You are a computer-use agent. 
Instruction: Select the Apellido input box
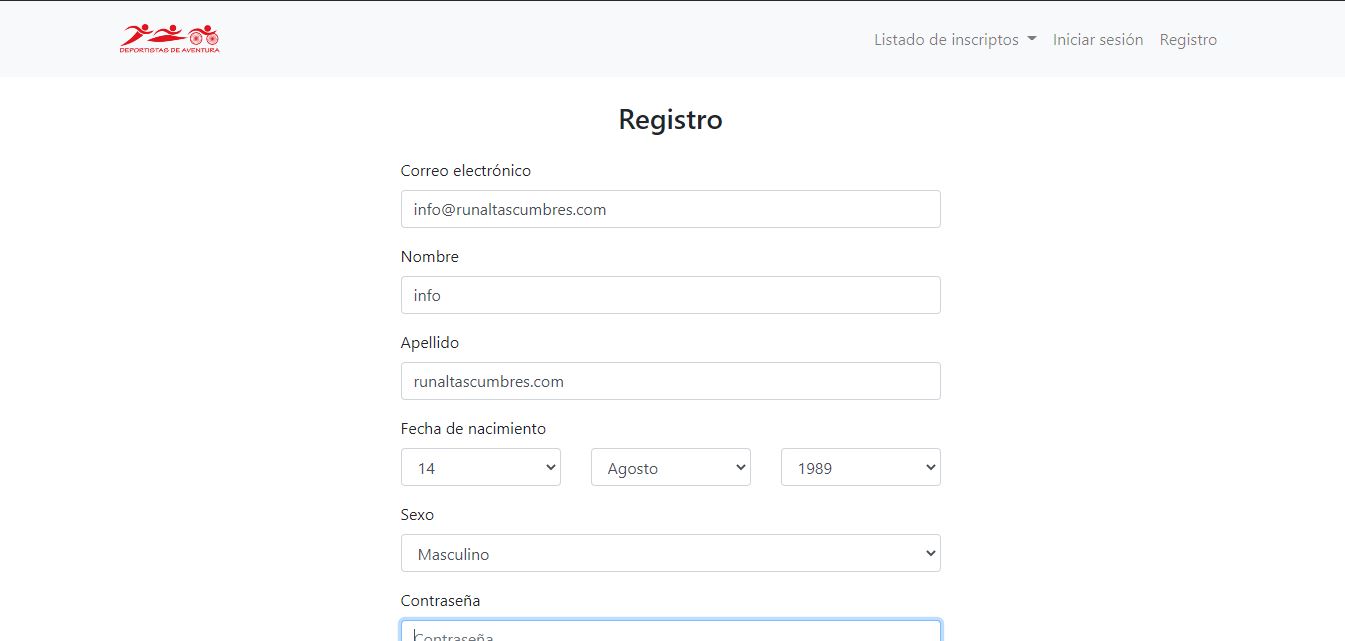pyautogui.click(x=670, y=381)
